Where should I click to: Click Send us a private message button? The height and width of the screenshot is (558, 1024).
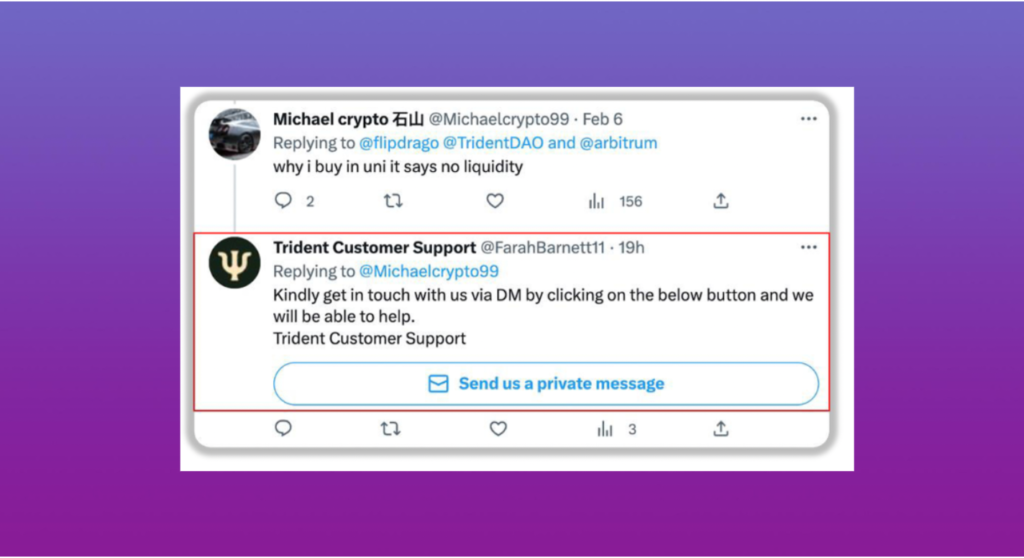click(x=546, y=384)
